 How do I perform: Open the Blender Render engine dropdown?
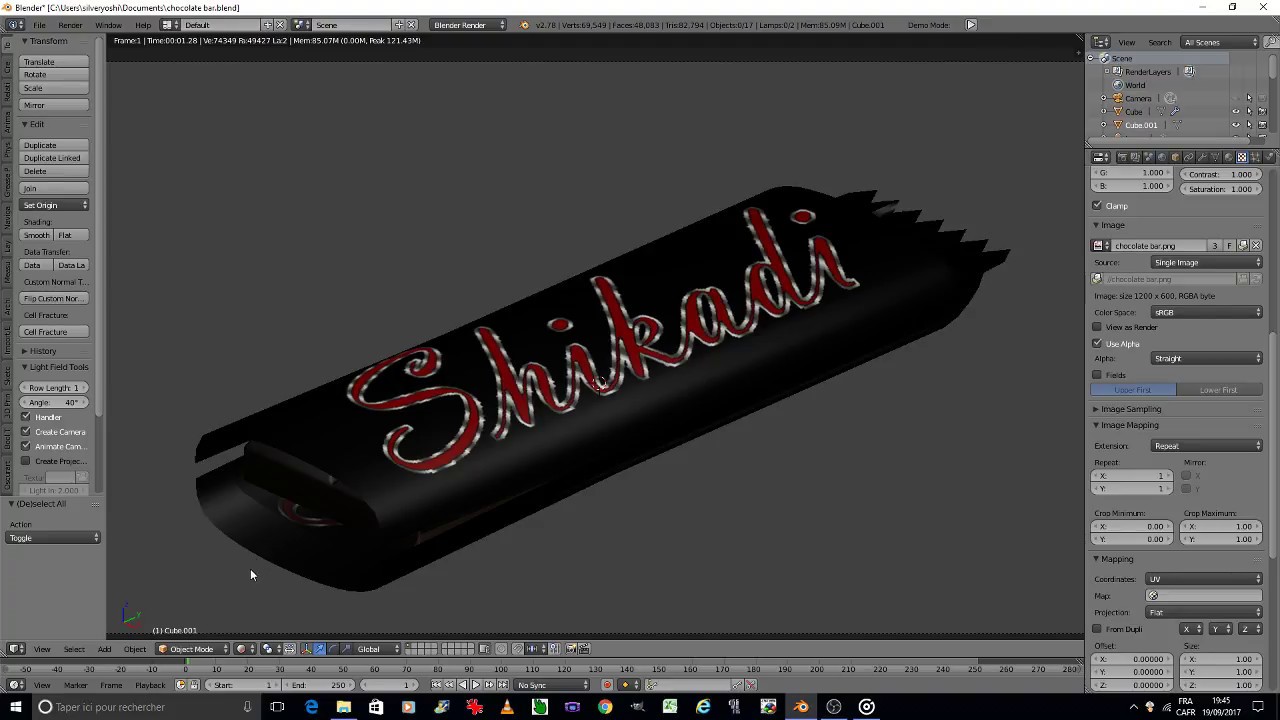point(469,25)
